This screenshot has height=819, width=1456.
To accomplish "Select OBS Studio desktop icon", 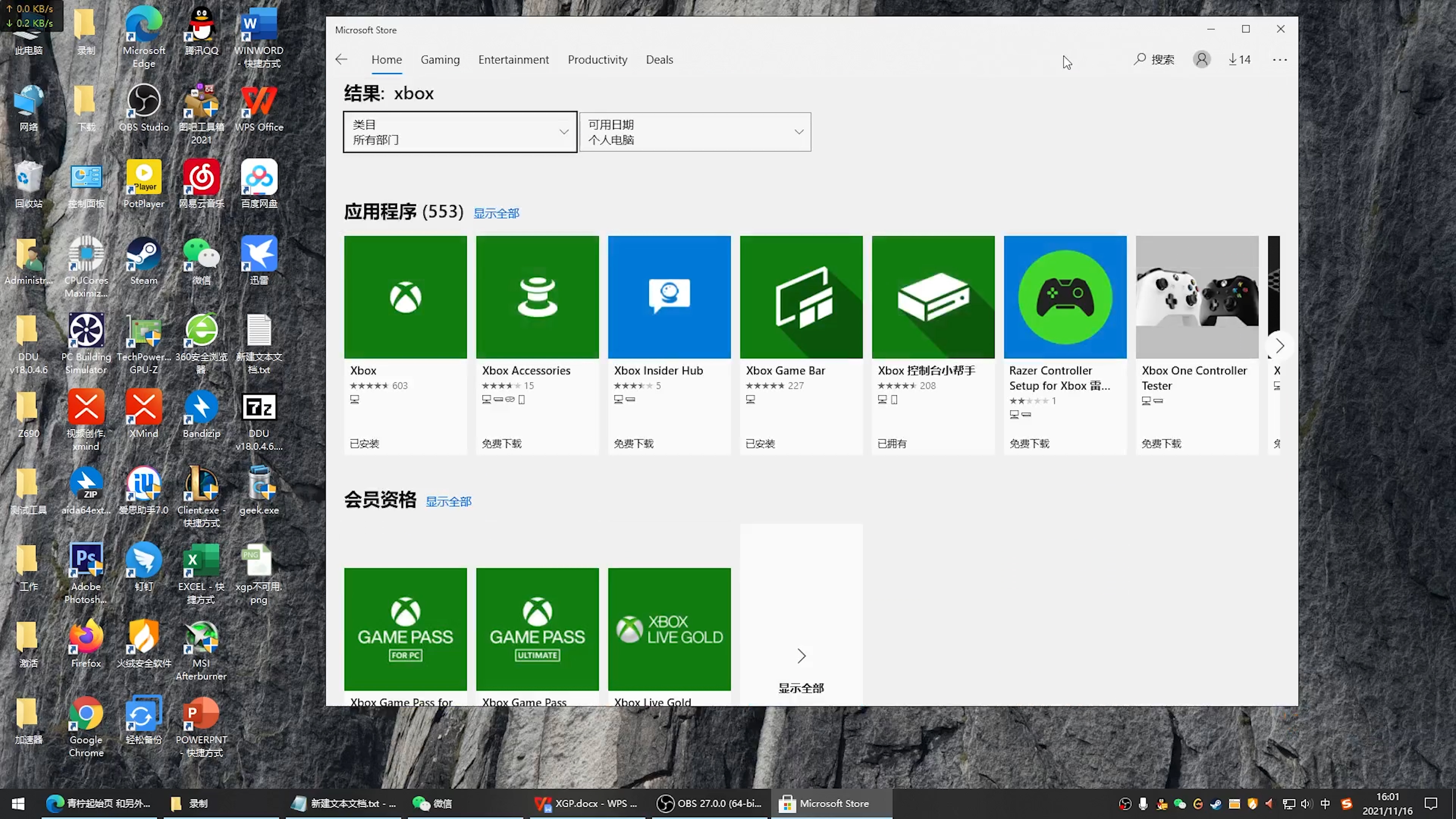I will pyautogui.click(x=144, y=107).
